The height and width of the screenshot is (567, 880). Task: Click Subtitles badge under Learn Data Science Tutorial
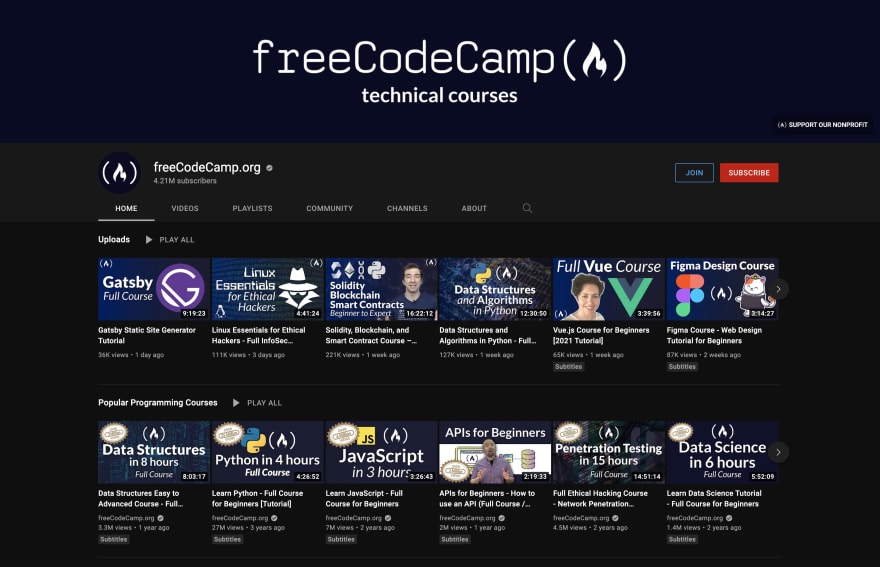[x=682, y=539]
